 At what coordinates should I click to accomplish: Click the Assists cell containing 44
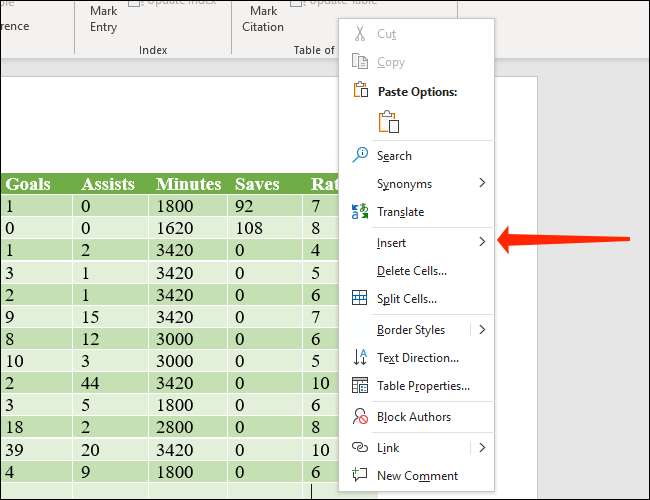(112, 384)
